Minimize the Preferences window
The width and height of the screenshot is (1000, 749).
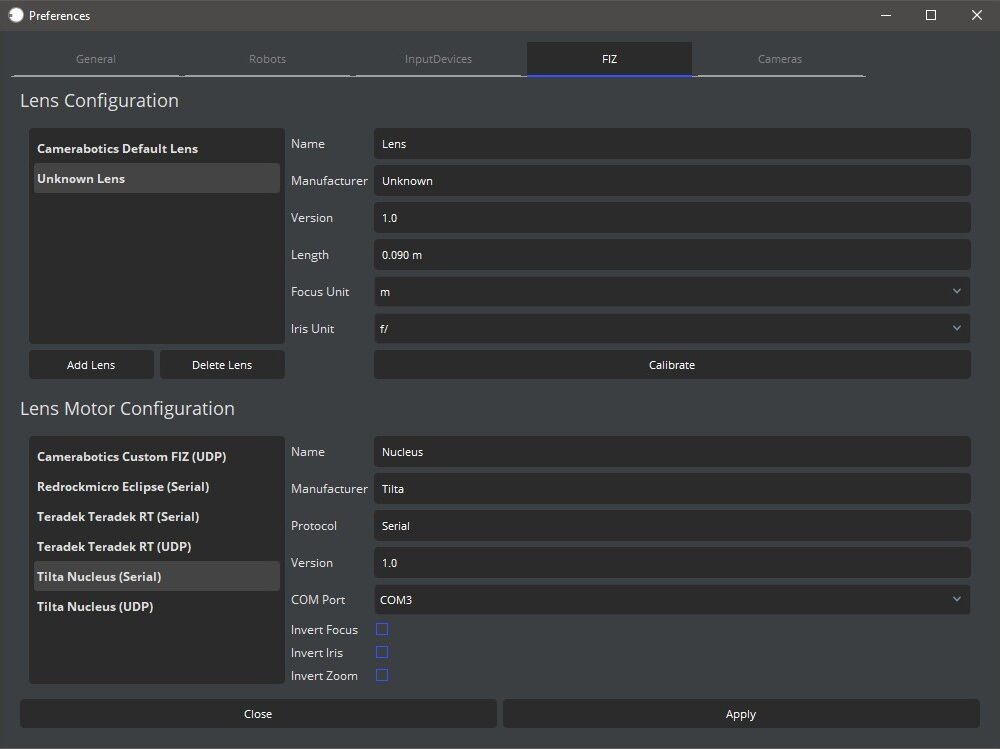click(886, 15)
